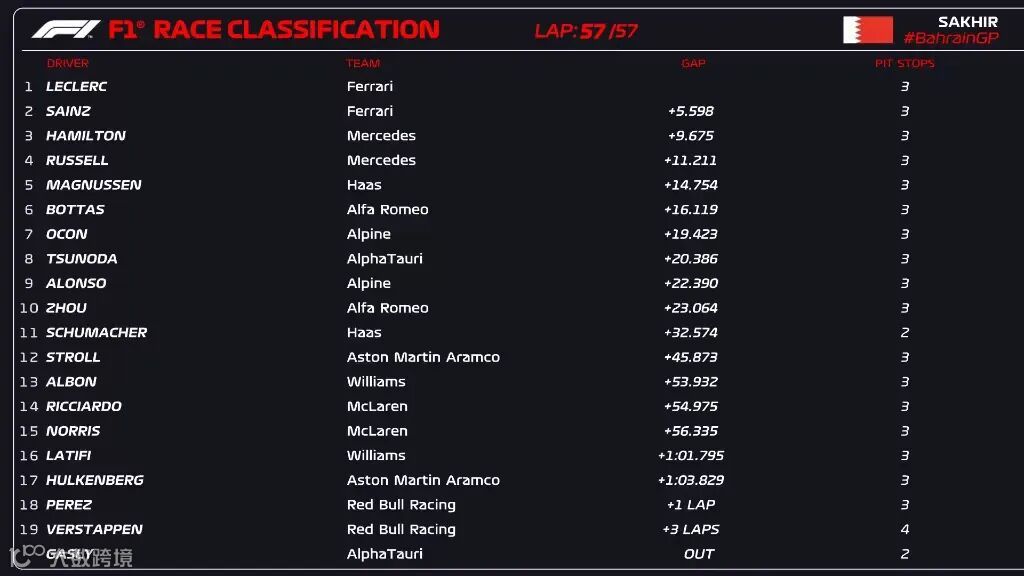This screenshot has height=576, width=1024.
Task: Select the DRIVER column header
Action: coord(67,63)
